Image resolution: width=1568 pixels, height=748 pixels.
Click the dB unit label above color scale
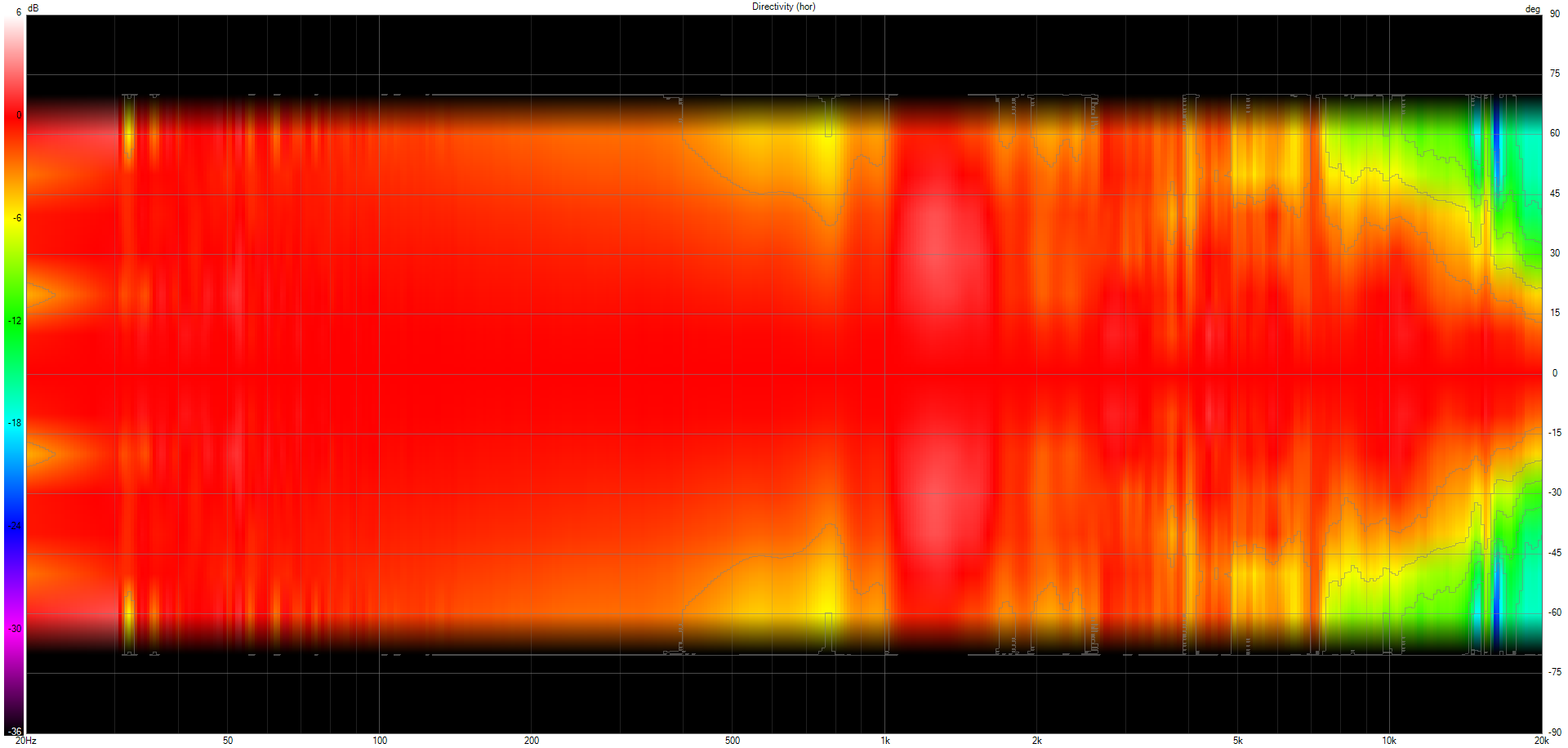[33, 8]
